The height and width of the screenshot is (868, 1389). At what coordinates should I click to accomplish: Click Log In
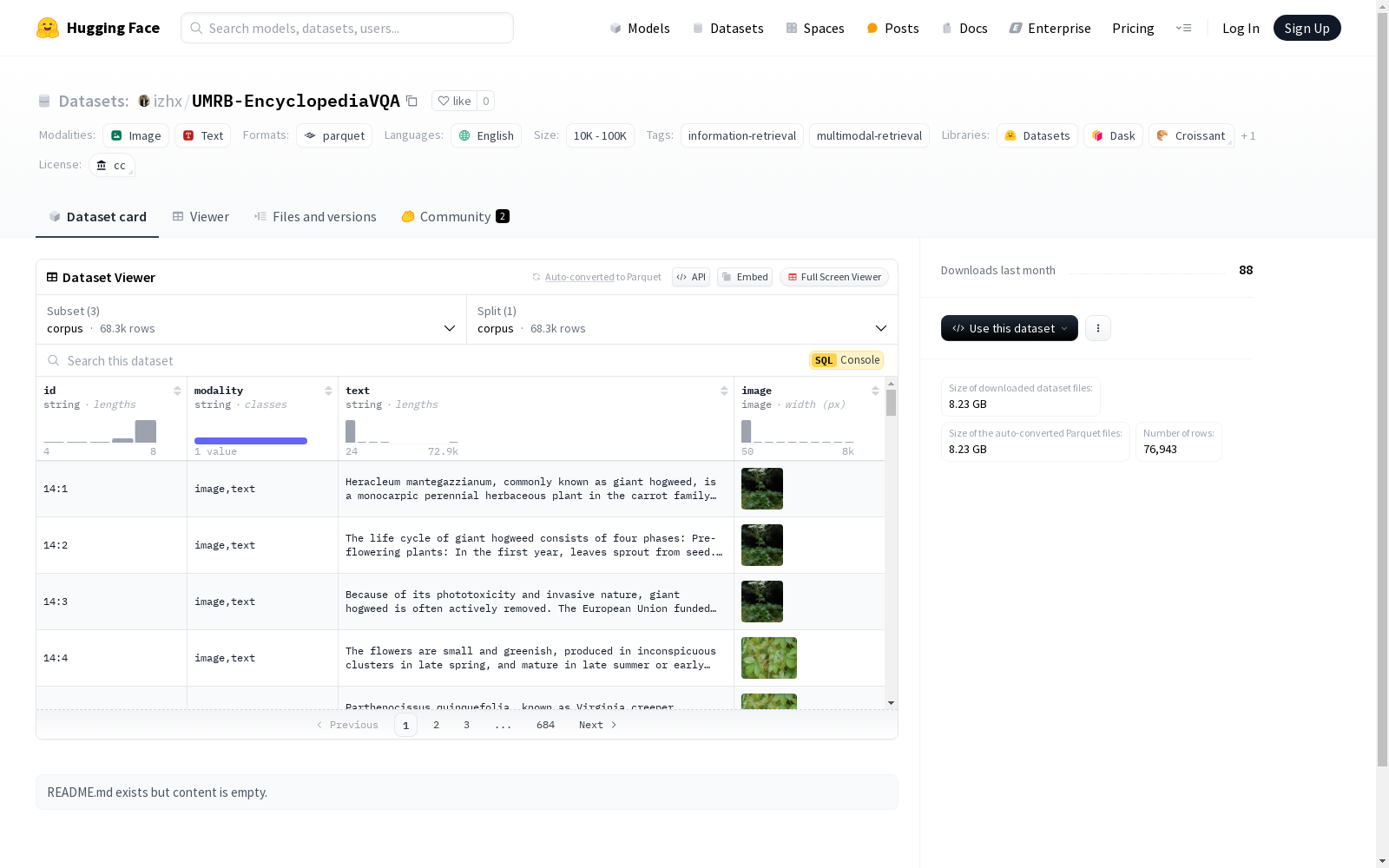tap(1241, 28)
